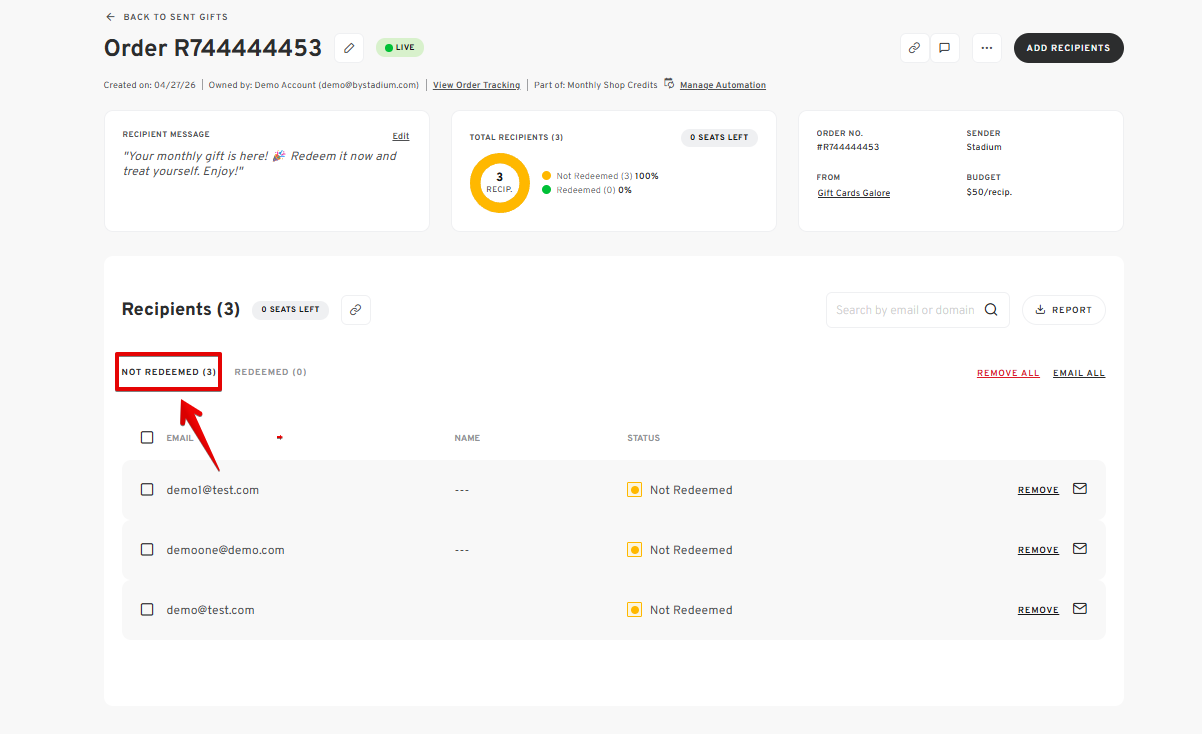The image size is (1202, 734).
Task: Tick the select-all checkbox in table header
Action: tap(147, 437)
